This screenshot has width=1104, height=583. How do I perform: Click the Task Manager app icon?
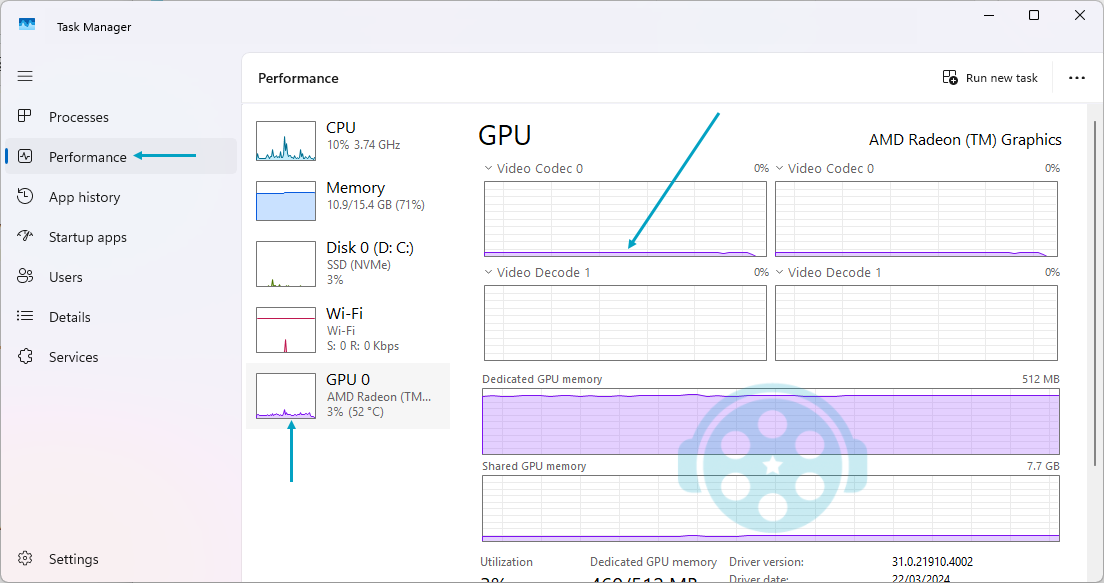[27, 25]
